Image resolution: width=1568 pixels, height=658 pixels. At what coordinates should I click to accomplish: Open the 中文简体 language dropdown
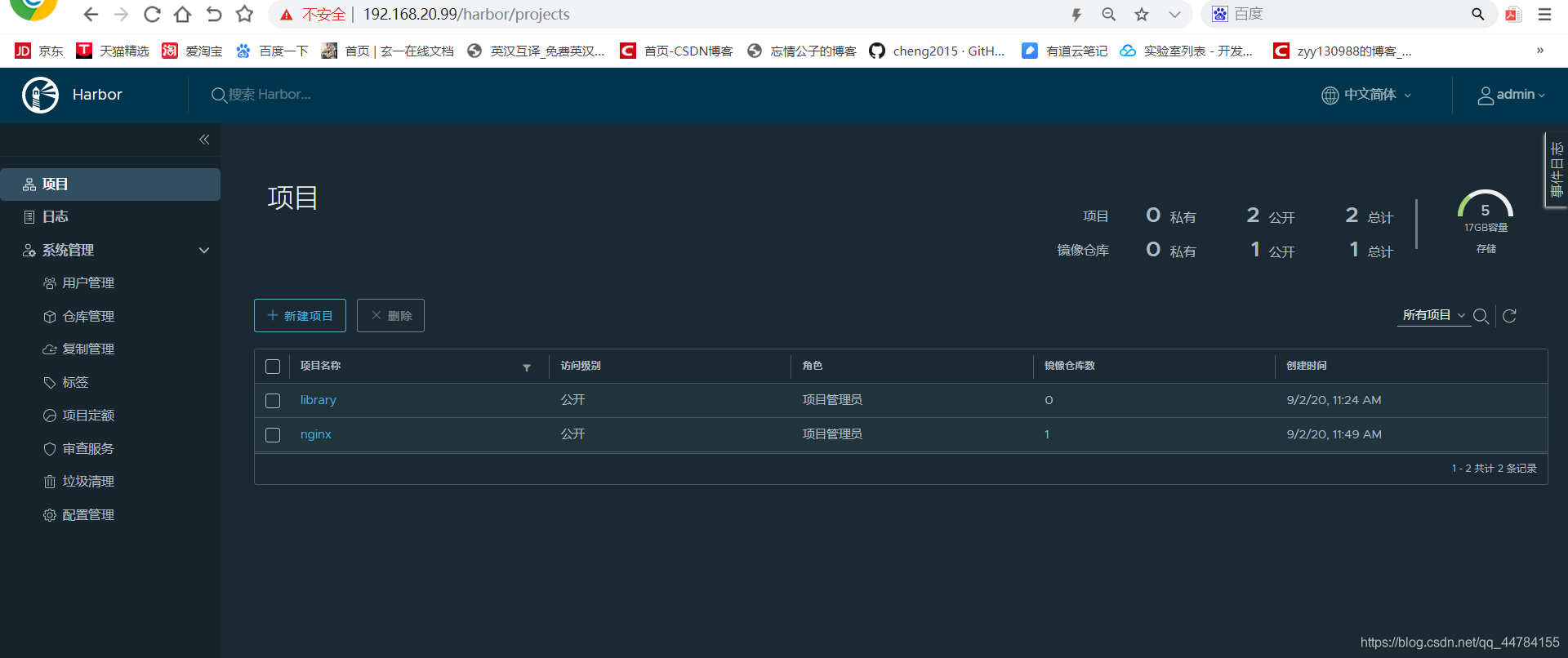pos(1366,95)
